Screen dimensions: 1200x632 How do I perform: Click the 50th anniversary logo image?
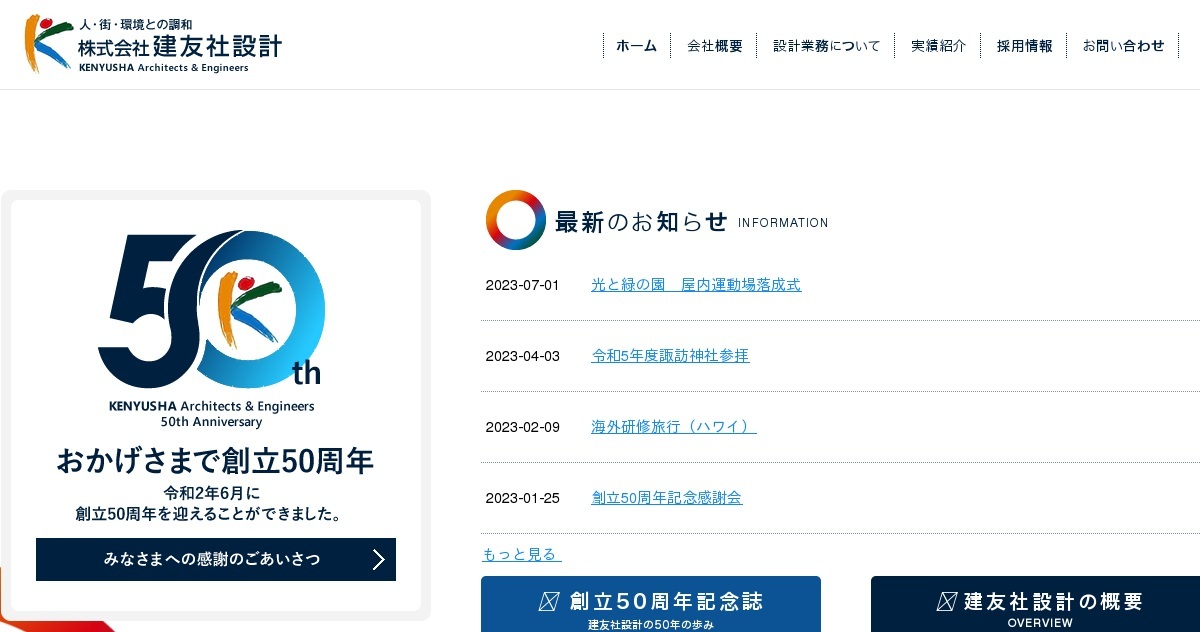pos(211,329)
